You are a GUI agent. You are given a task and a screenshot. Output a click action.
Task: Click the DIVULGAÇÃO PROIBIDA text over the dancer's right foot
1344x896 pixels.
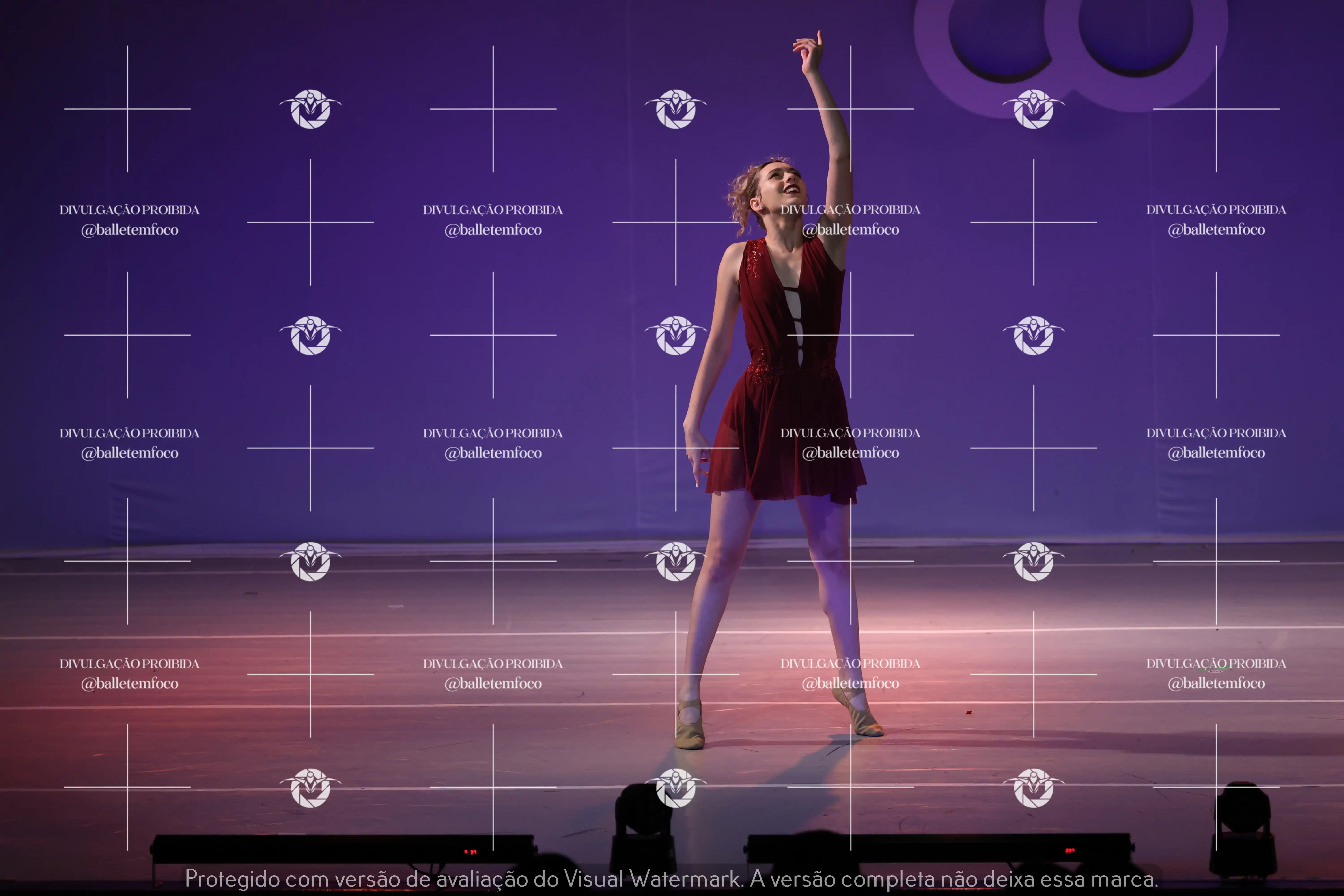click(850, 663)
